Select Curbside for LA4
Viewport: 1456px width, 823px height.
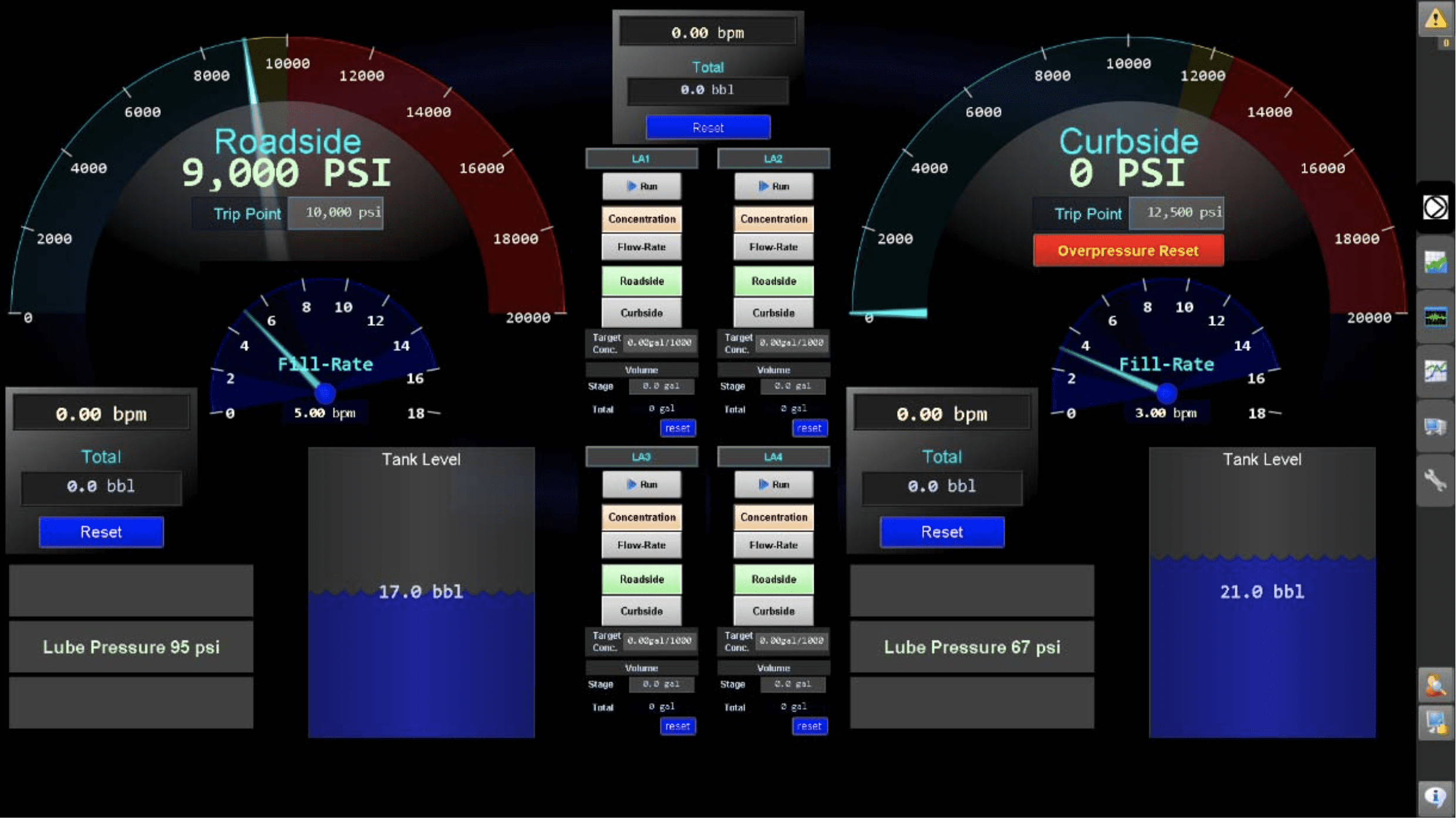click(x=774, y=612)
